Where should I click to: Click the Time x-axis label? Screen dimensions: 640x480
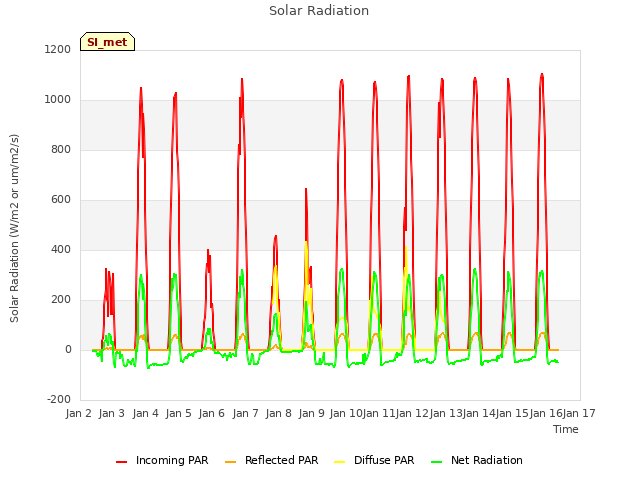pos(566,429)
